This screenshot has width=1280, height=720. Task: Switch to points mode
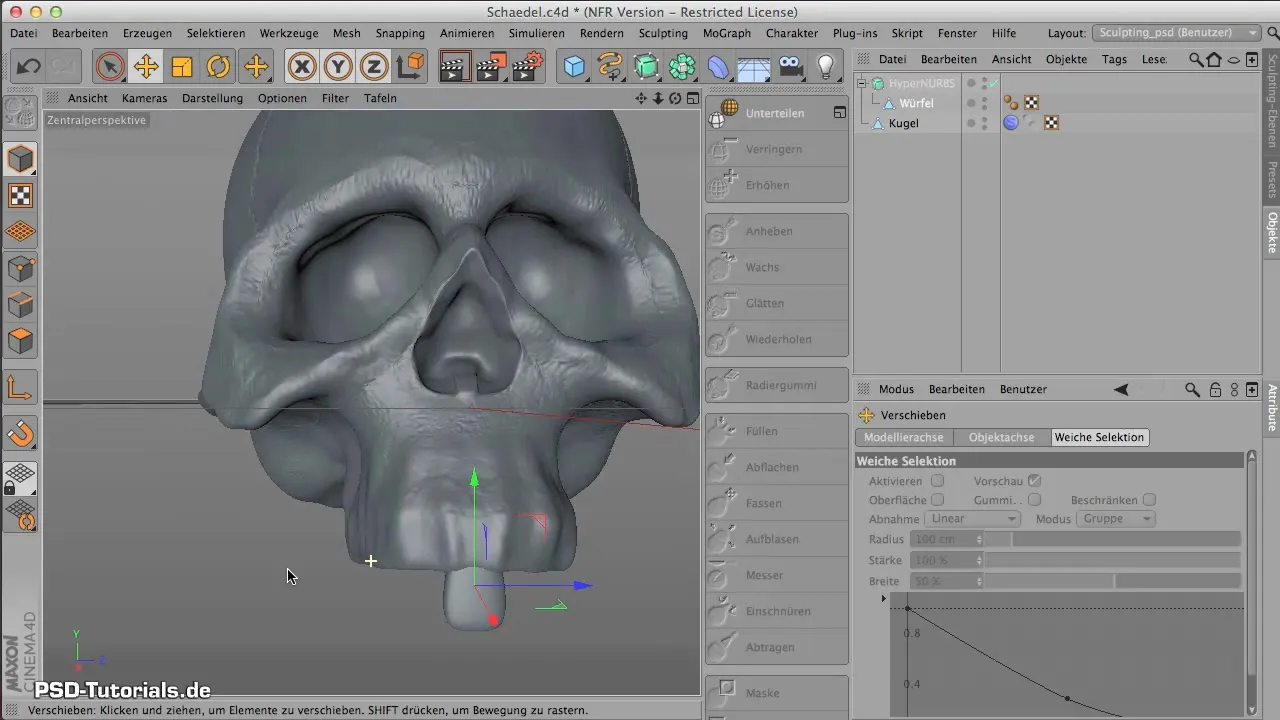click(21, 268)
